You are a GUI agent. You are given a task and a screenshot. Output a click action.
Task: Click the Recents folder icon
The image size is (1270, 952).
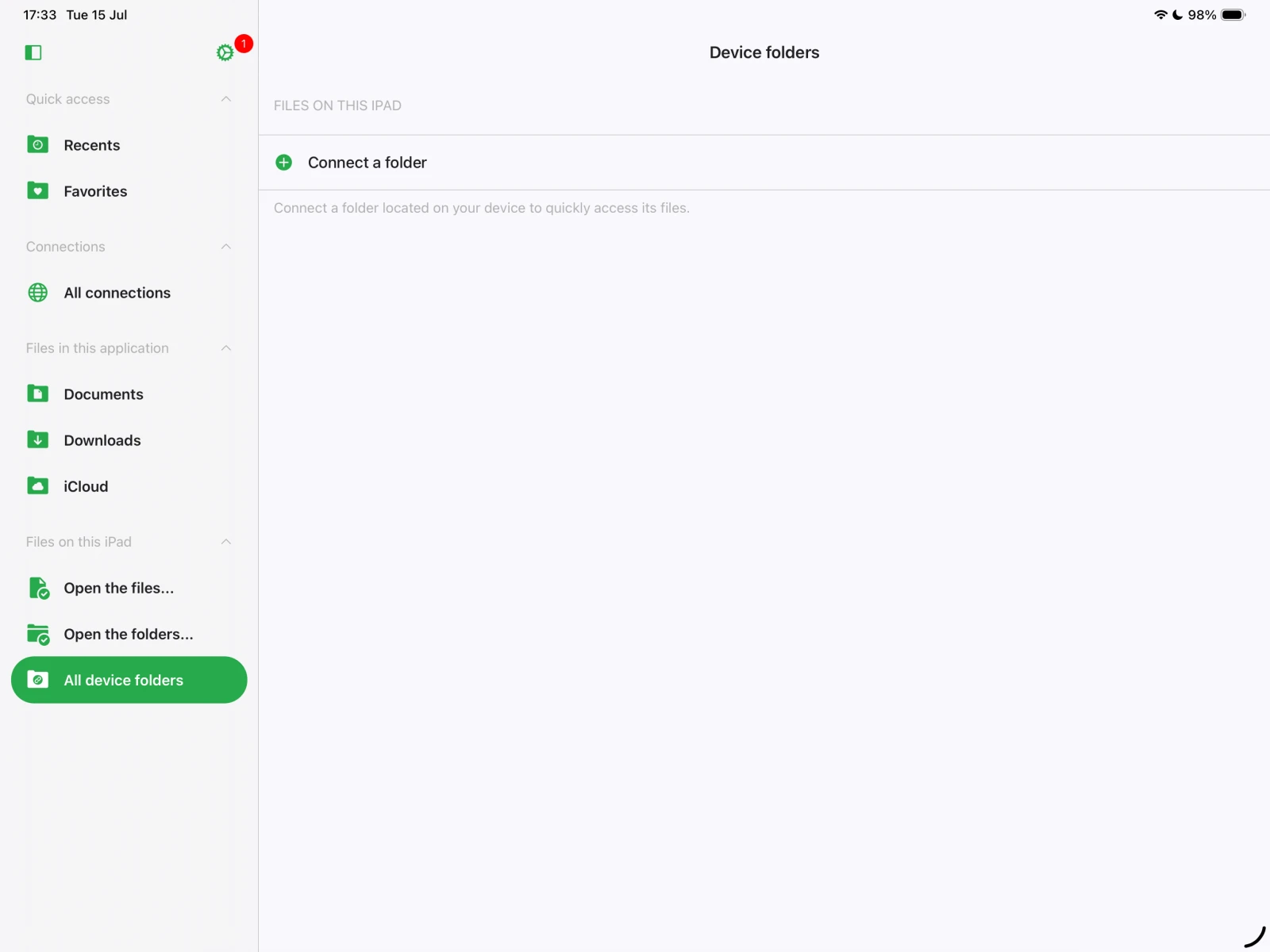(37, 145)
